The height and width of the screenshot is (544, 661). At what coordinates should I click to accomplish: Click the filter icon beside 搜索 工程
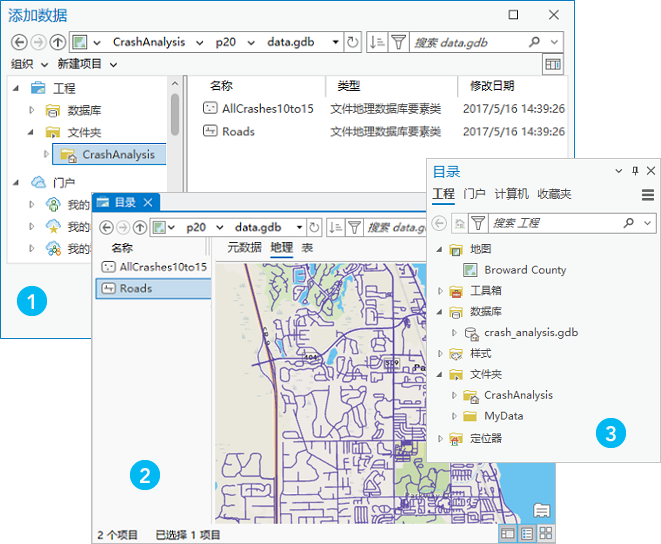478,222
